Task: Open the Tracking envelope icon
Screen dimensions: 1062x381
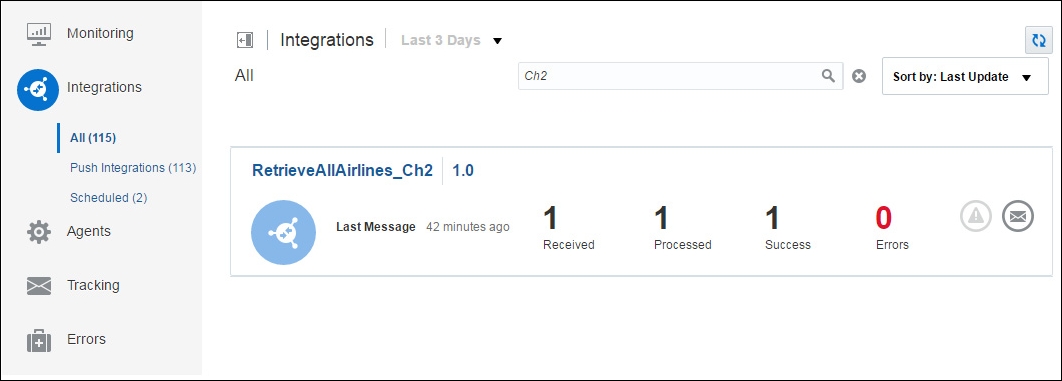Action: click(39, 286)
